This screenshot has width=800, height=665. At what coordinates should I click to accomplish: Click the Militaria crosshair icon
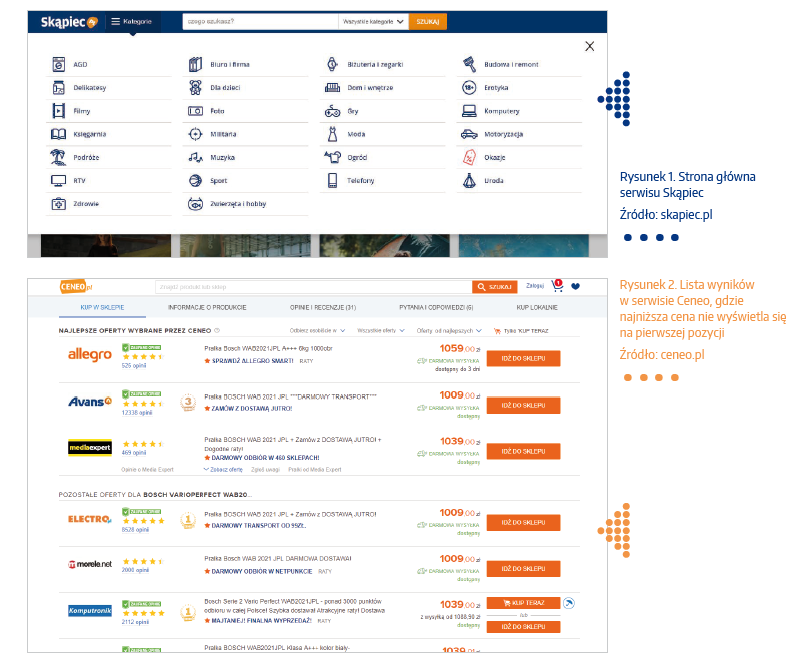(x=195, y=134)
